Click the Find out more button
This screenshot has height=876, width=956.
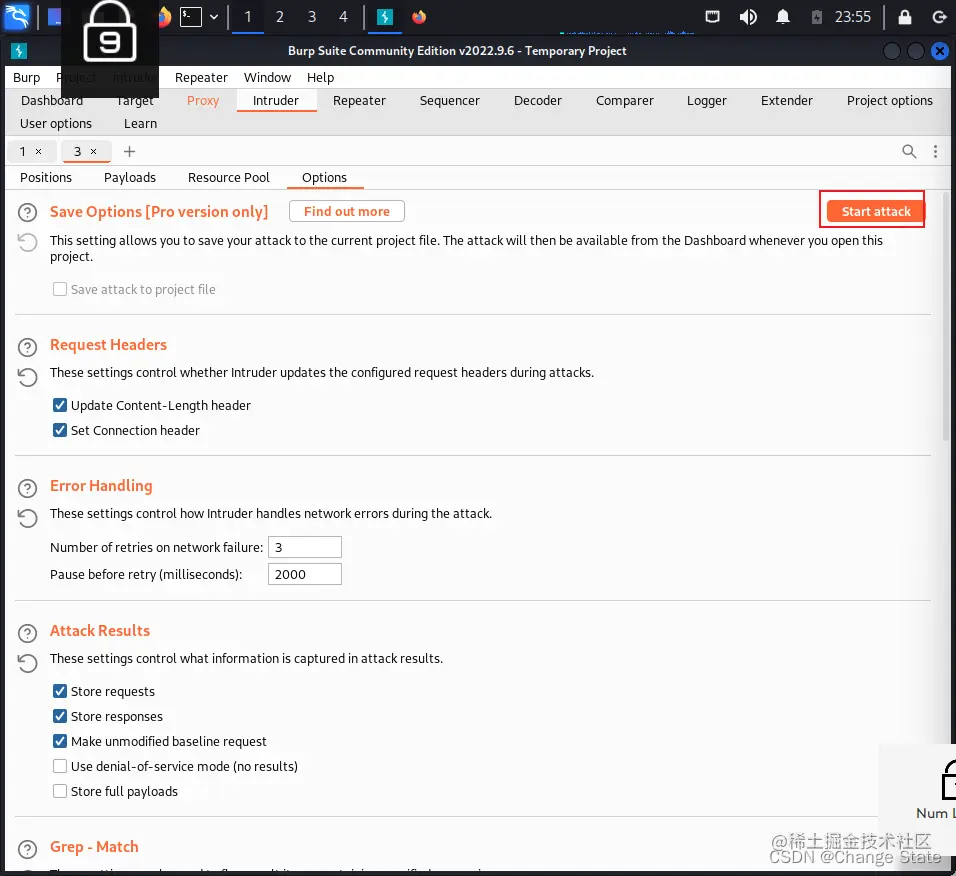(346, 211)
